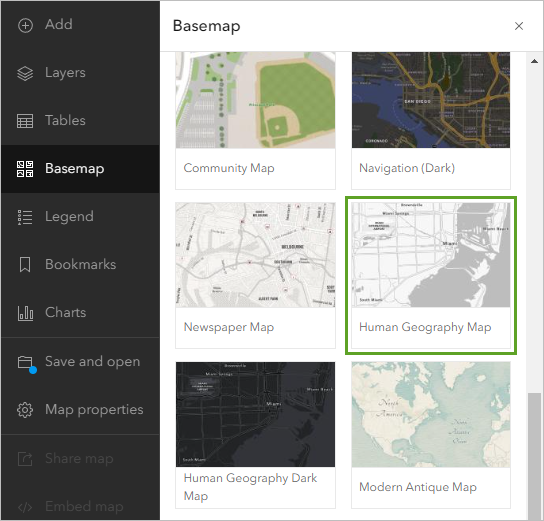Image resolution: width=544 pixels, height=521 pixels.
Task: Click the Save and open folder icon
Action: pyautogui.click(x=26, y=364)
